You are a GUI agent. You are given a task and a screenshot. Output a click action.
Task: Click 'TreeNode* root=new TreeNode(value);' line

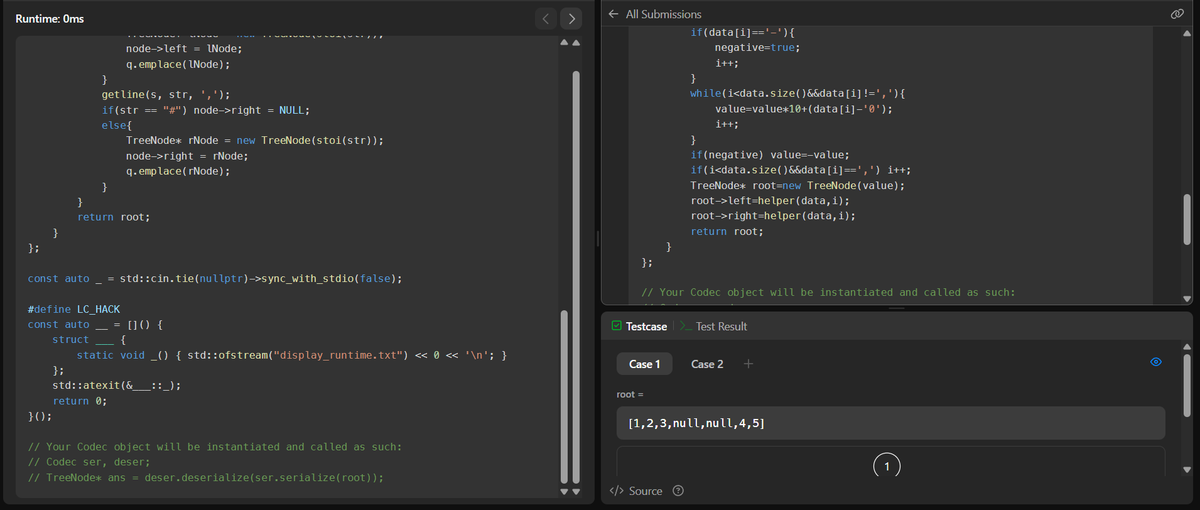[797, 186]
